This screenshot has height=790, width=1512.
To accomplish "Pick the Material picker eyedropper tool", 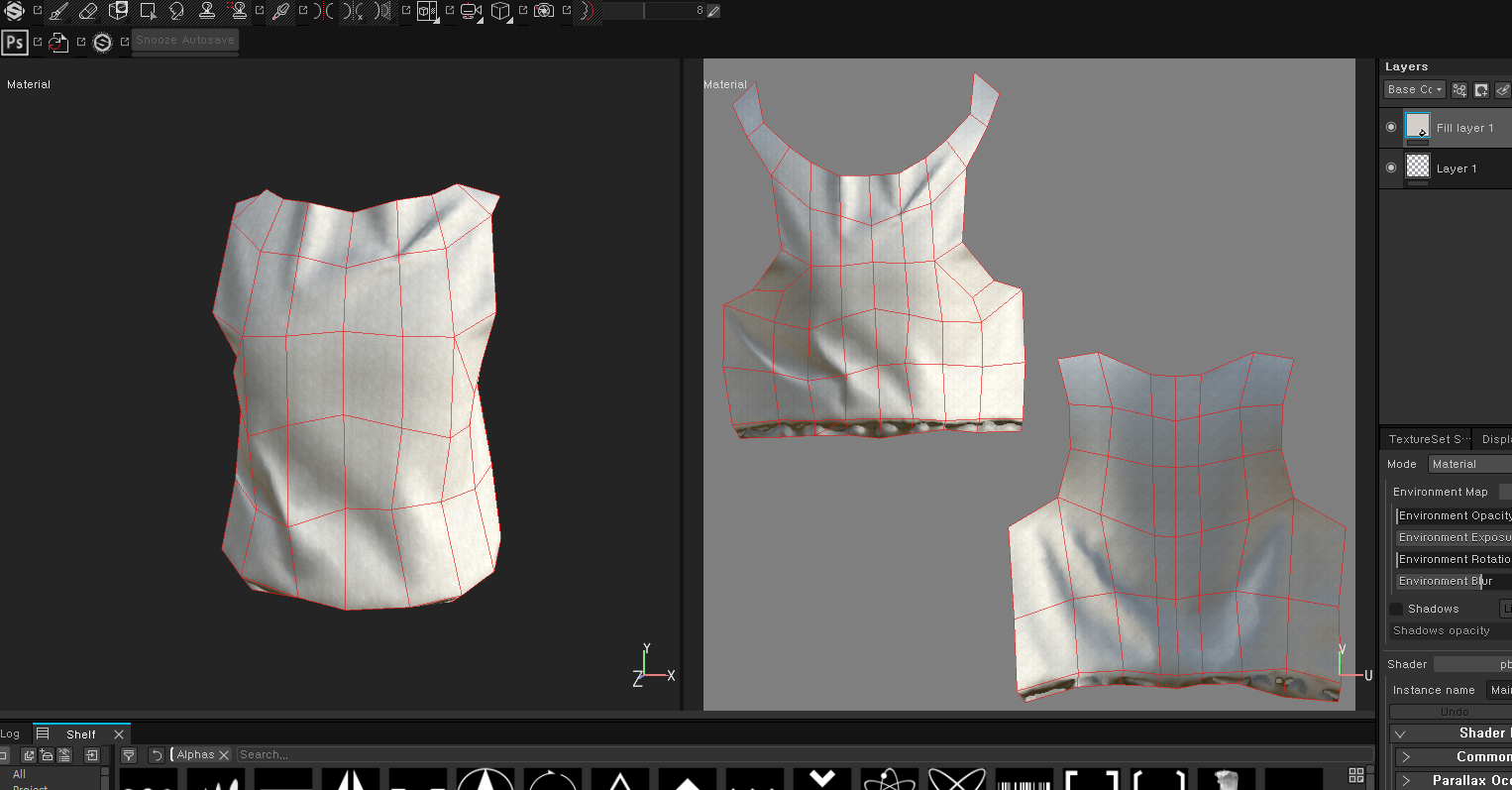I will tap(280, 11).
